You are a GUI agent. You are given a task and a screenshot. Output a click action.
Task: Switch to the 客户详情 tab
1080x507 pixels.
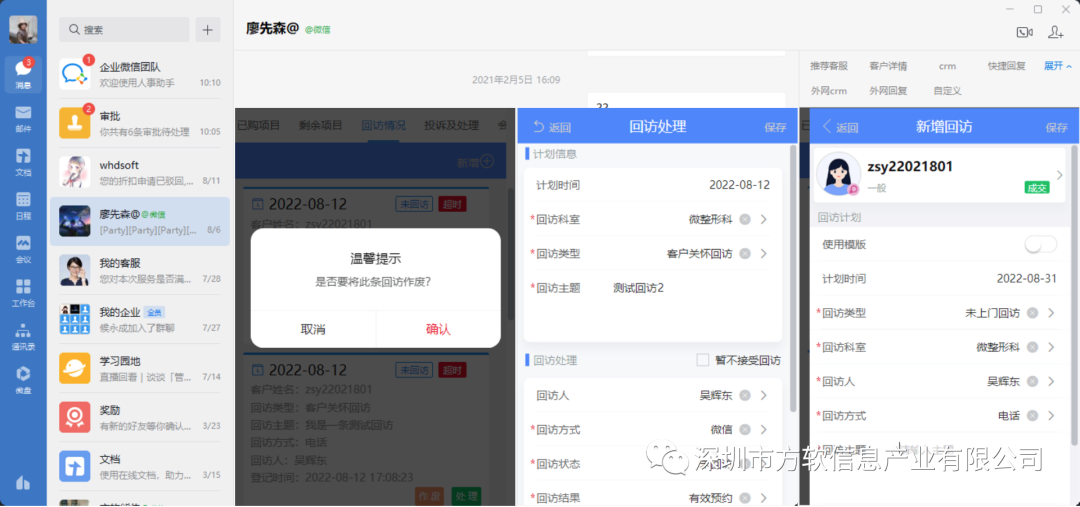887,66
